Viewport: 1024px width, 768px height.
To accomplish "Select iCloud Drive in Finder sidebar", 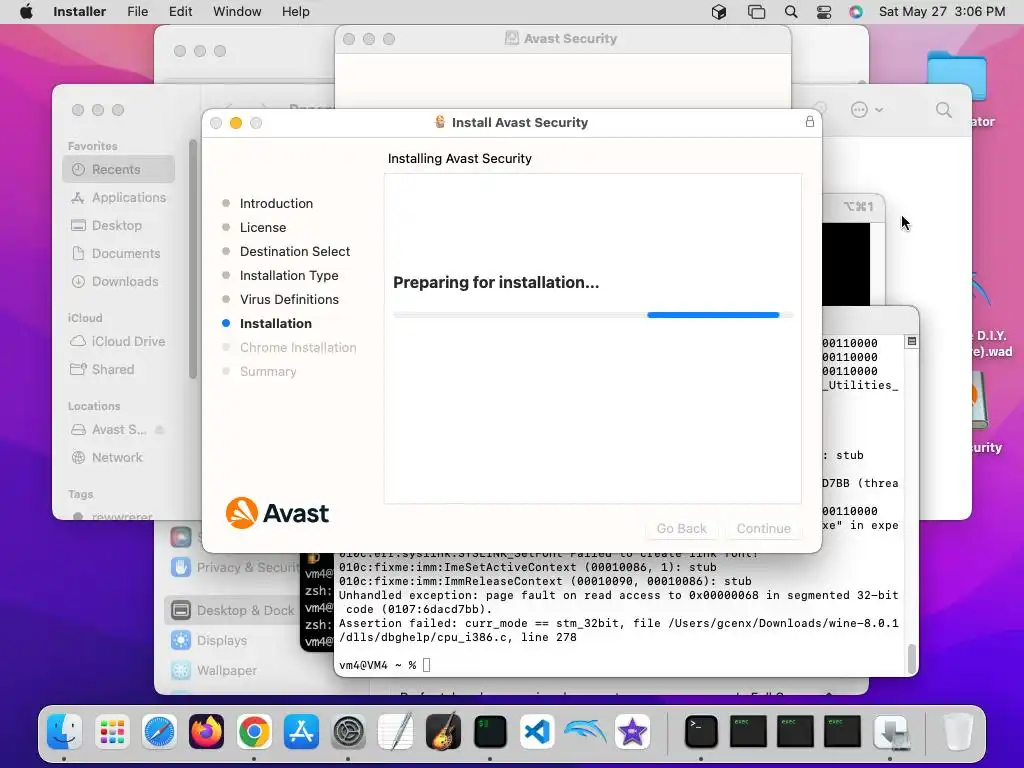I will click(119, 342).
